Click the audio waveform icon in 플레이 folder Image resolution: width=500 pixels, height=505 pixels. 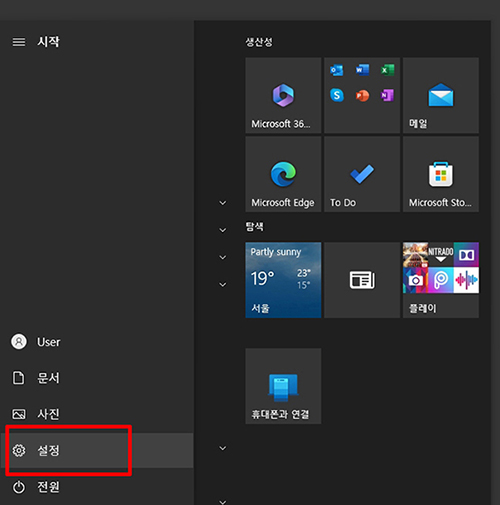pyautogui.click(x=466, y=280)
